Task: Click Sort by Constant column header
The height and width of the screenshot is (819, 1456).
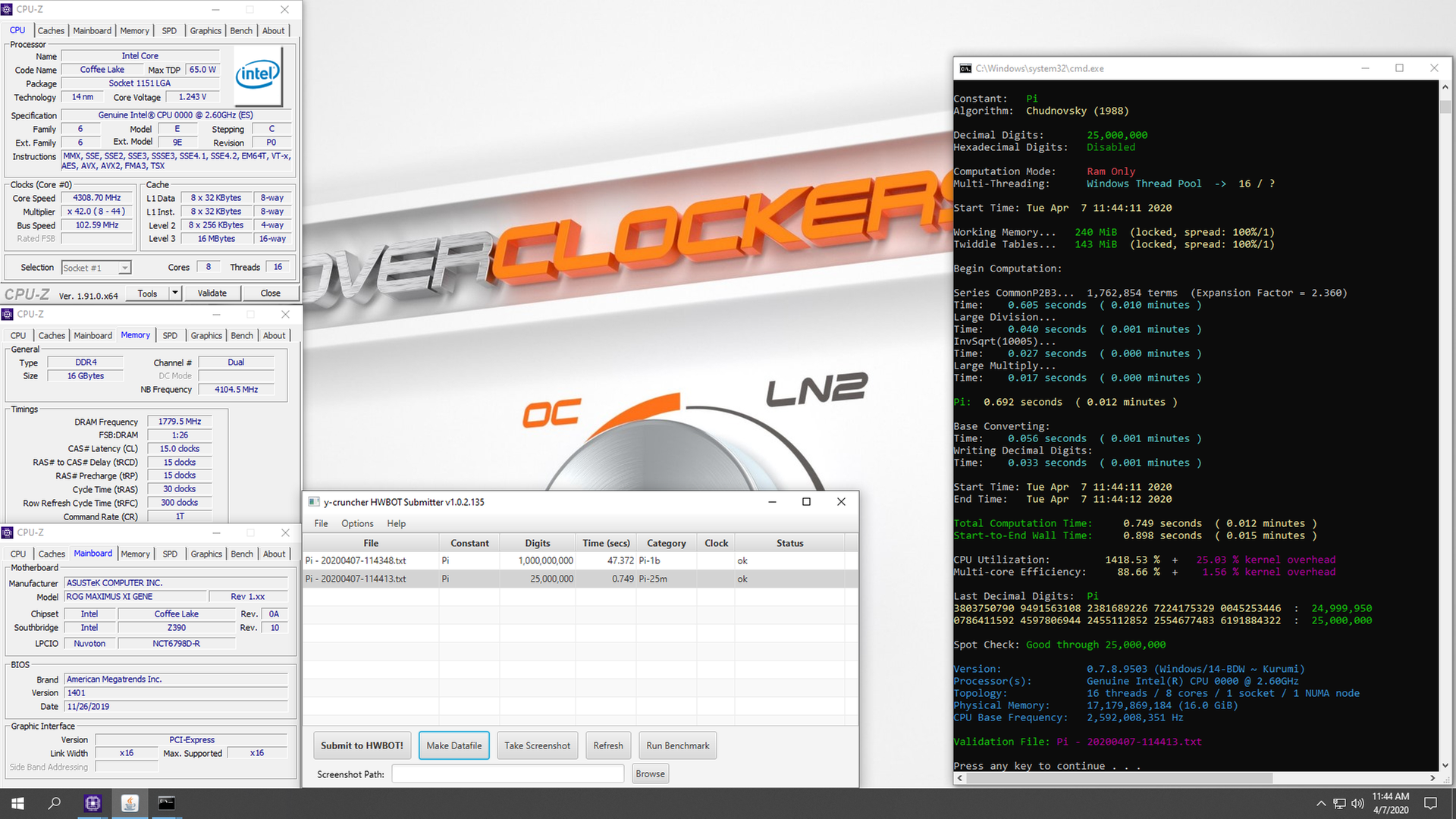Action: pyautogui.click(x=469, y=543)
